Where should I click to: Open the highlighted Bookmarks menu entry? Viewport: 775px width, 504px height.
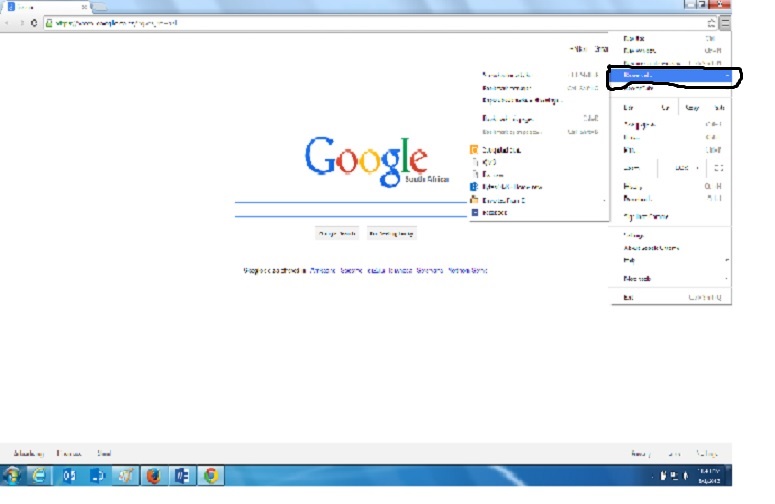(x=671, y=75)
